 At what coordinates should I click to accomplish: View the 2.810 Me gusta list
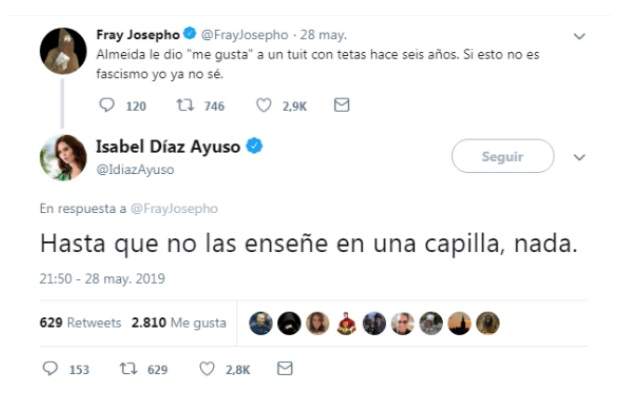[179, 323]
